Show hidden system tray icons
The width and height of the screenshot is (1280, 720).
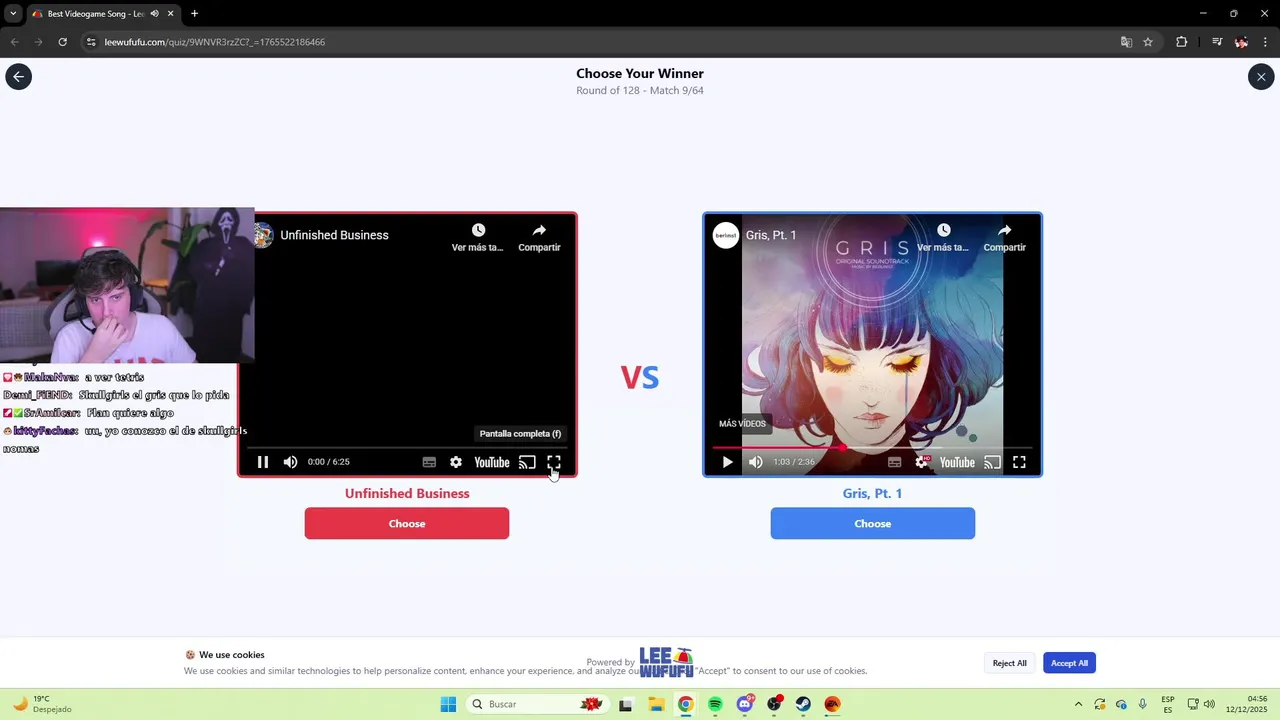[x=1078, y=704]
